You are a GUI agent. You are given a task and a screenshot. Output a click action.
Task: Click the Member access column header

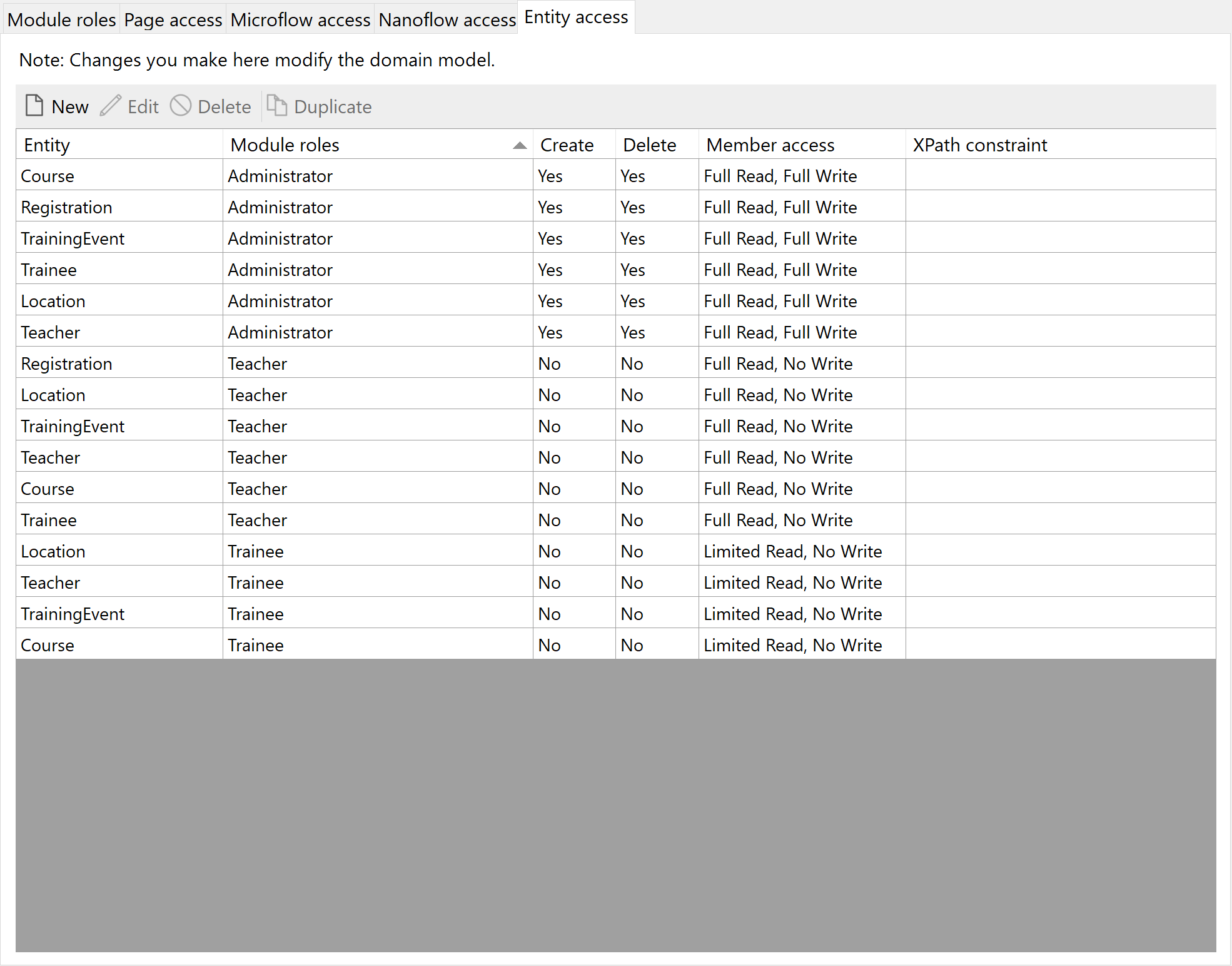click(x=802, y=145)
